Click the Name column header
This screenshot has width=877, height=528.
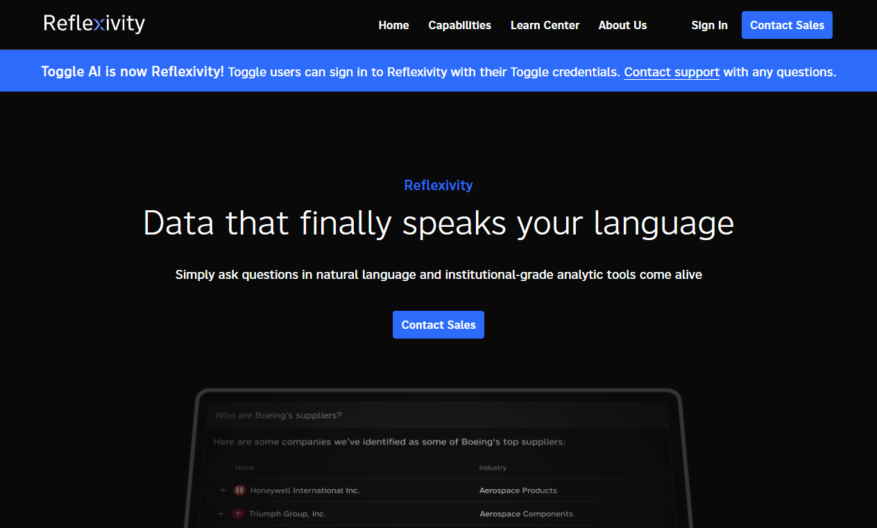click(x=244, y=468)
